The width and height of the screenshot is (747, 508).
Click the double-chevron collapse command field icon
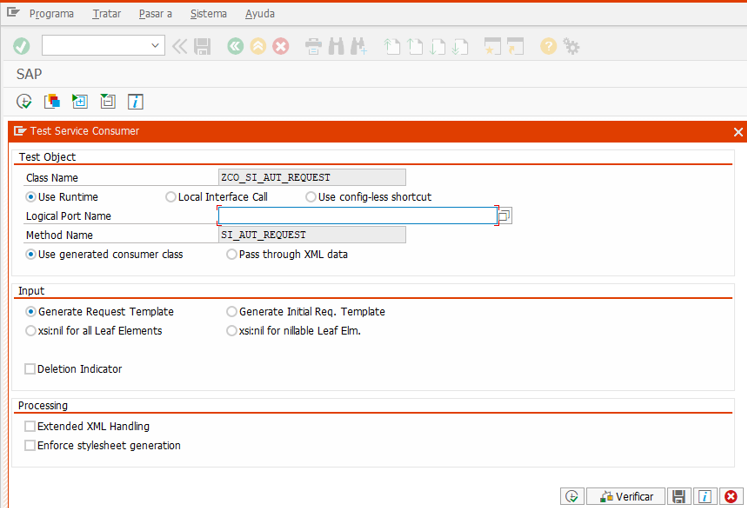pyautogui.click(x=180, y=46)
